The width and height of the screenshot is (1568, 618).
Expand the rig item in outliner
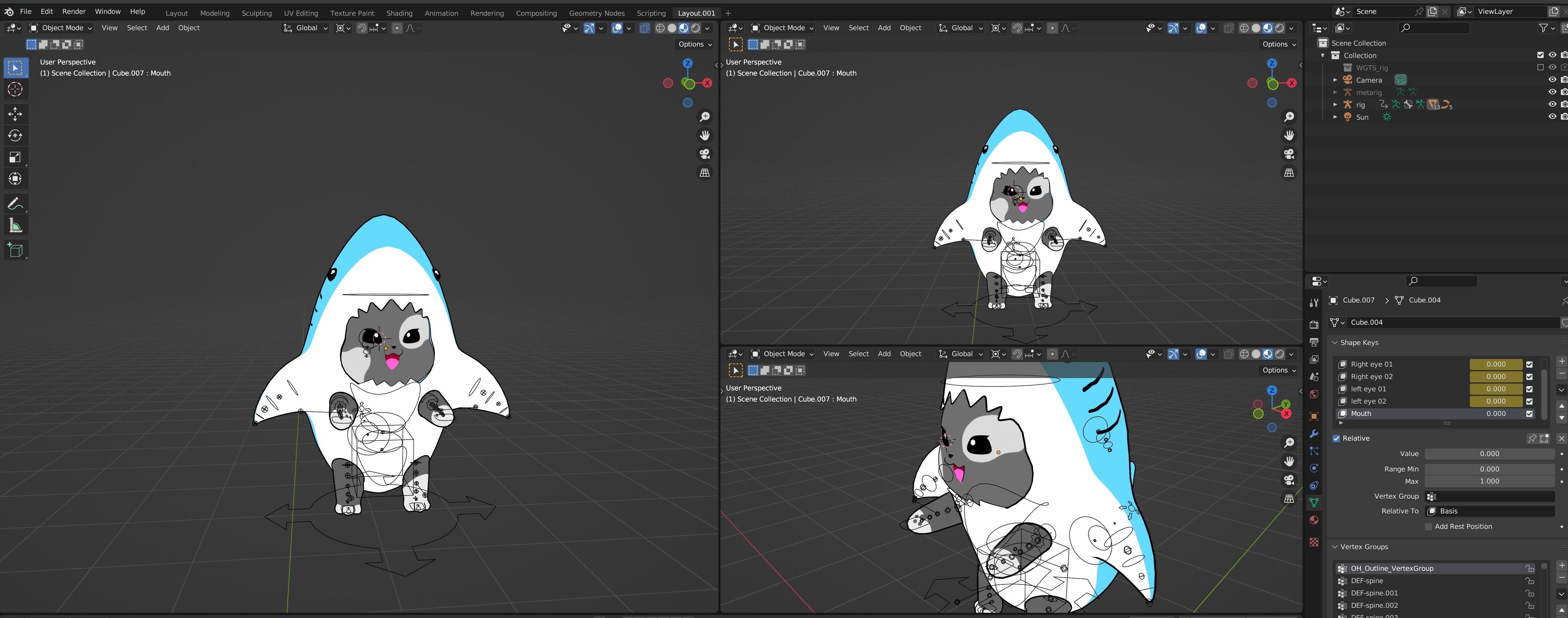click(1335, 105)
